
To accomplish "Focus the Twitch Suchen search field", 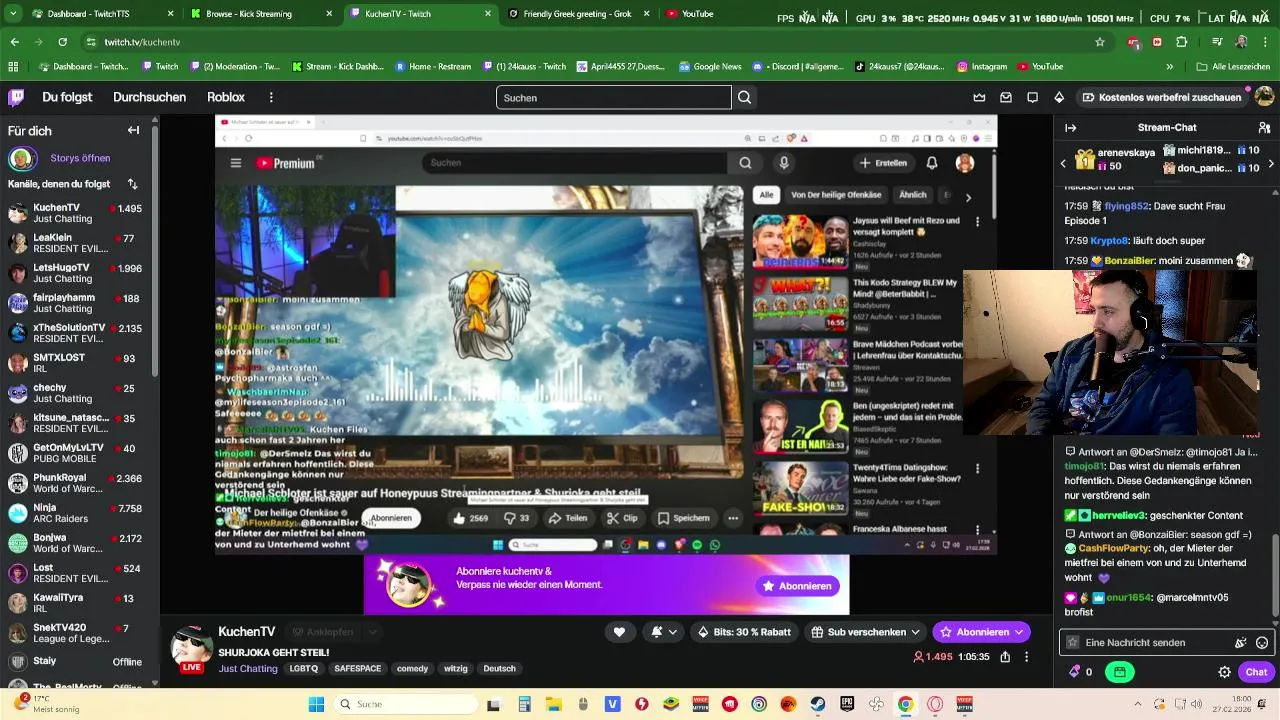I will [613, 97].
